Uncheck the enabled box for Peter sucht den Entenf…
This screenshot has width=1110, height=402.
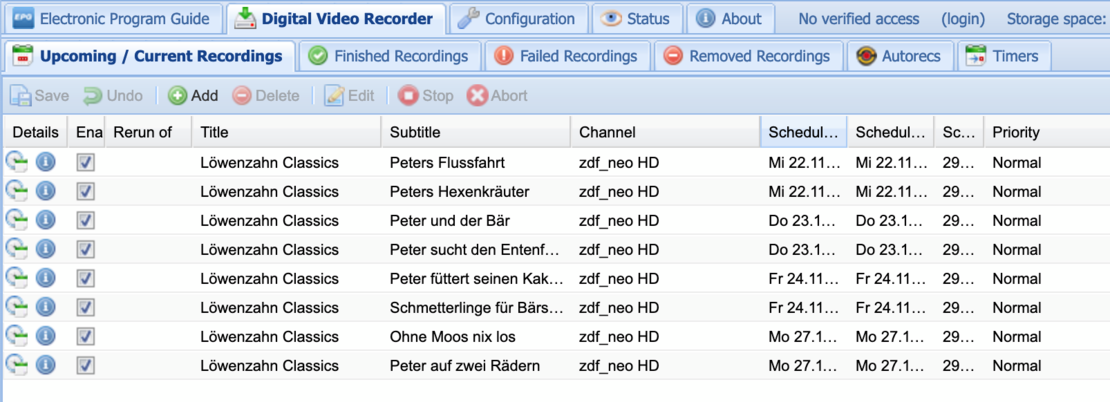tap(86, 249)
